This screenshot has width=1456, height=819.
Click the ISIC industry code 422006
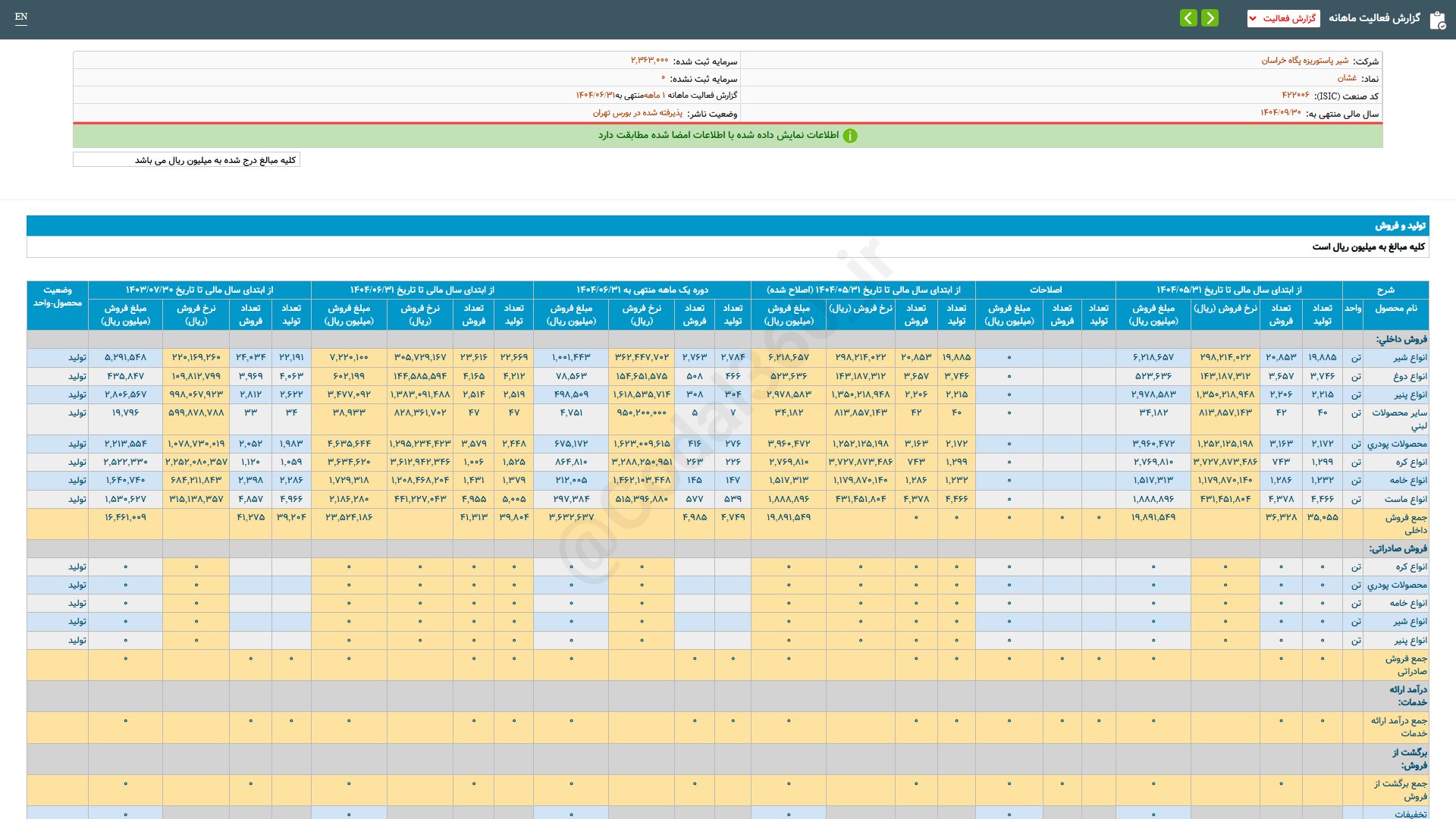point(1295,96)
